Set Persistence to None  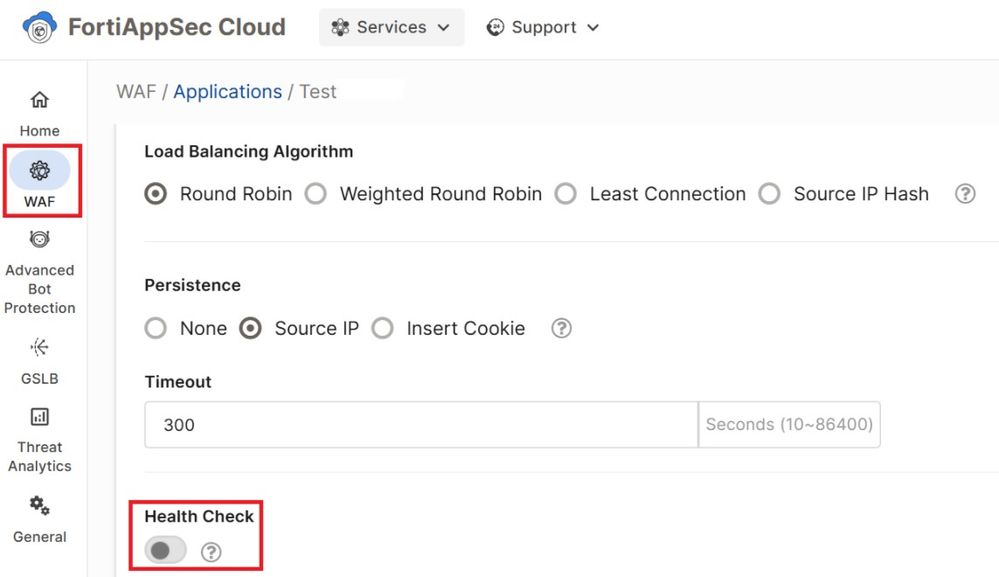[x=156, y=328]
